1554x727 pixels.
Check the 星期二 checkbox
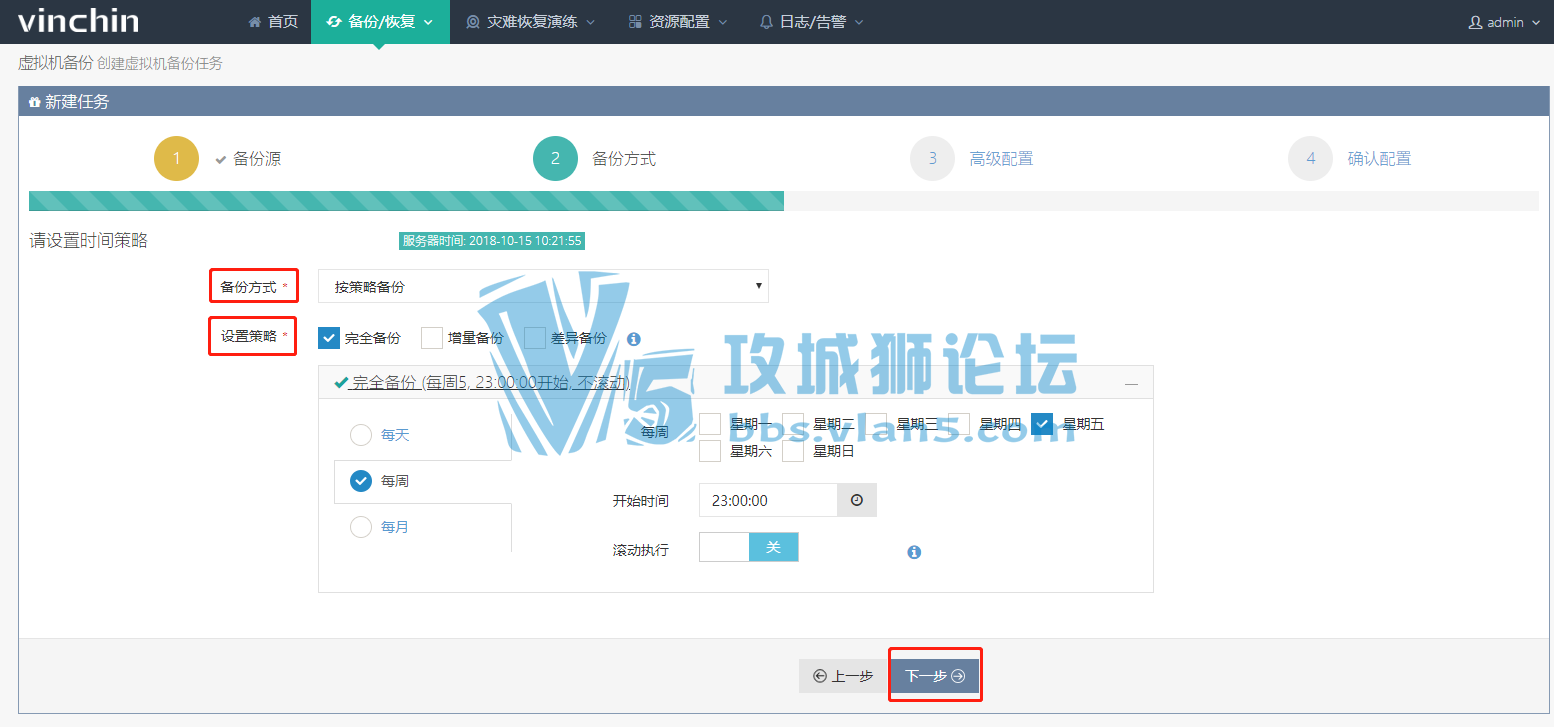(793, 424)
